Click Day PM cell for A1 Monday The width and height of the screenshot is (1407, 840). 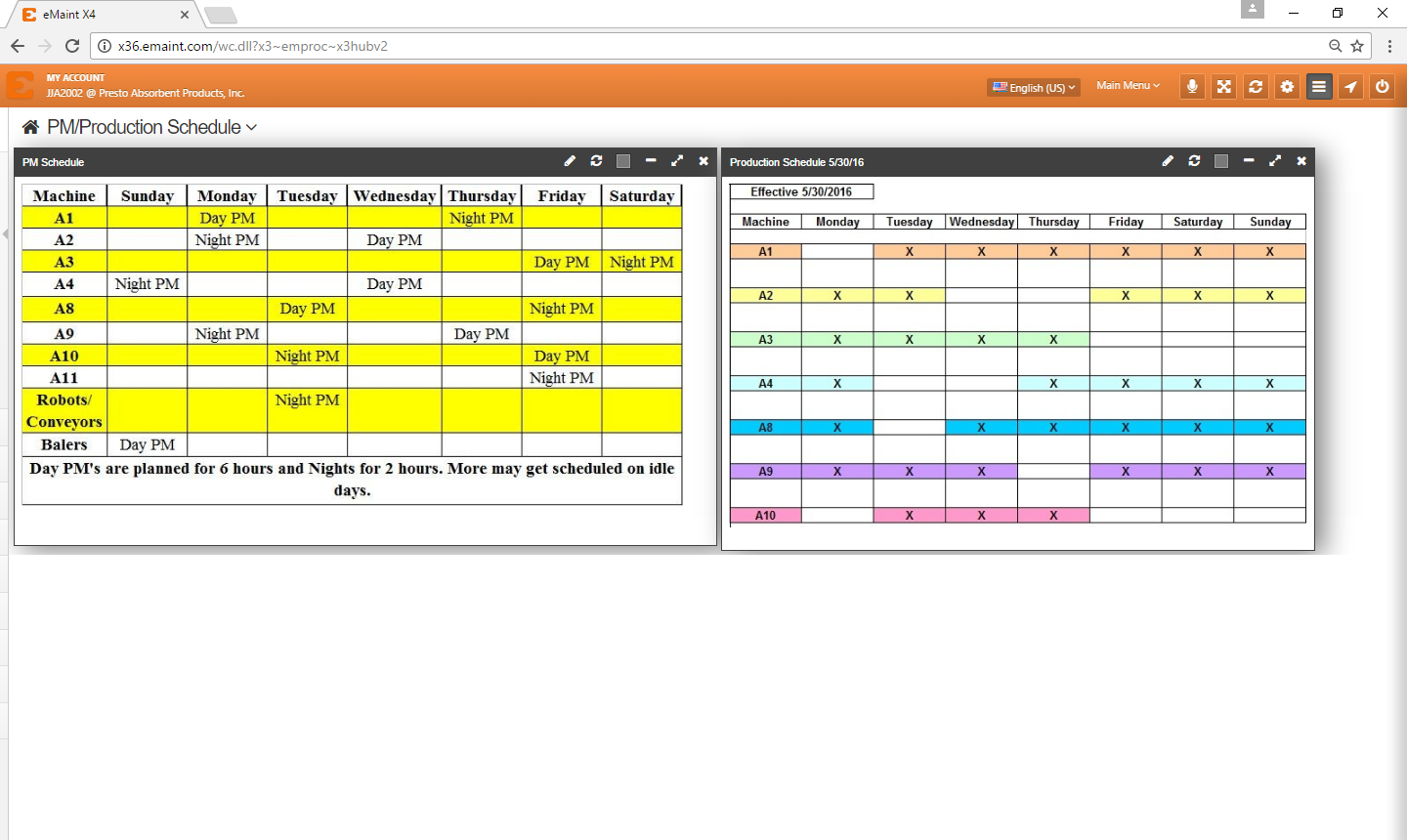coord(227,218)
